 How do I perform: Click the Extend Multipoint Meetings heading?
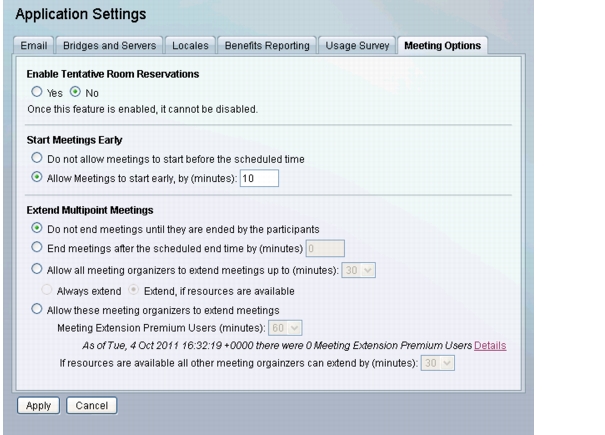(x=90, y=210)
